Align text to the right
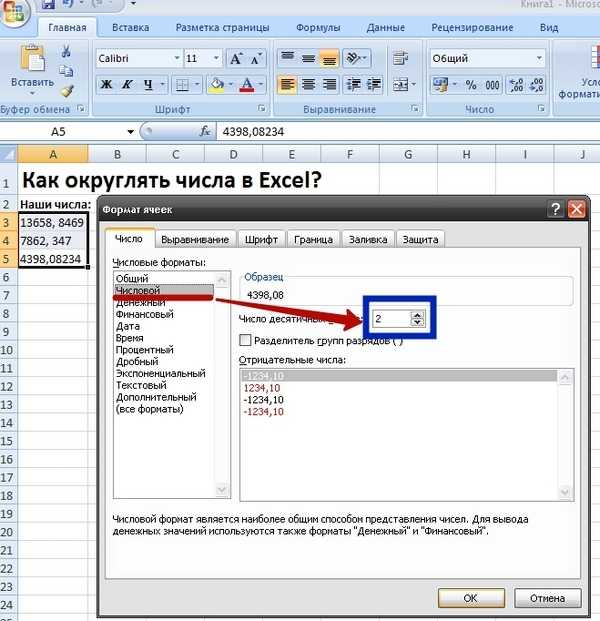 (x=329, y=84)
